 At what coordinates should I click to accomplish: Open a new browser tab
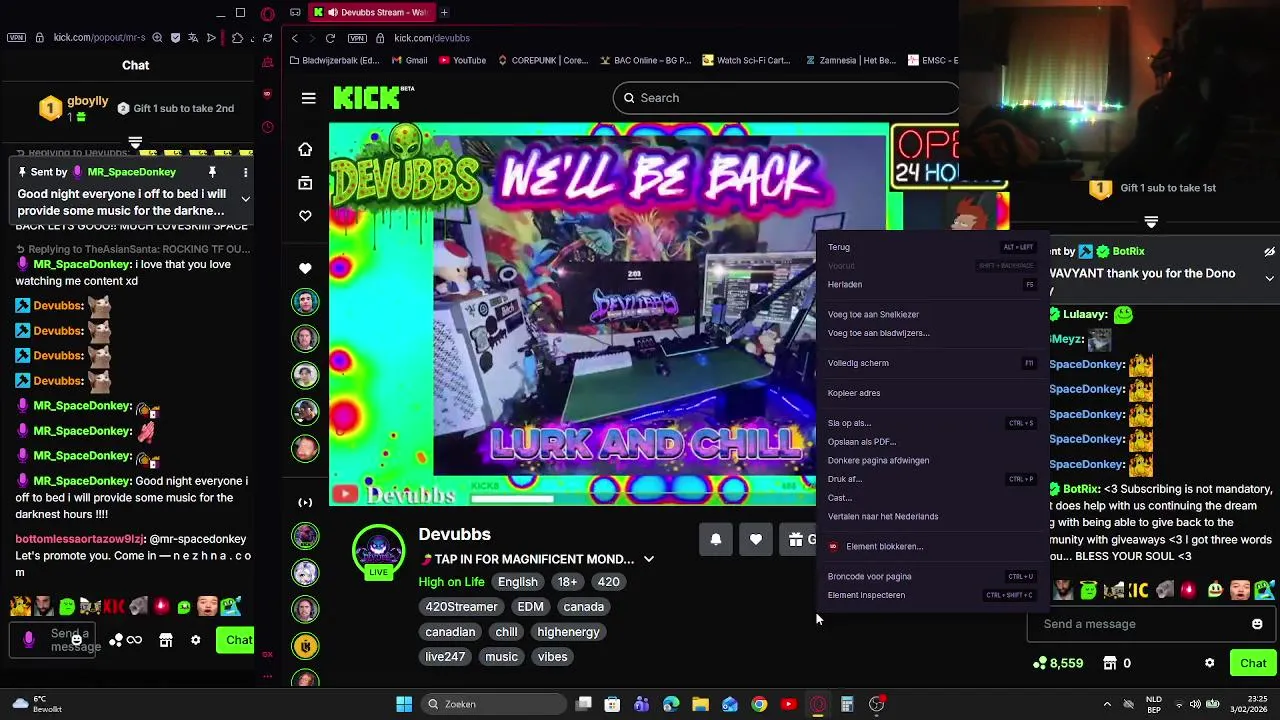(444, 12)
